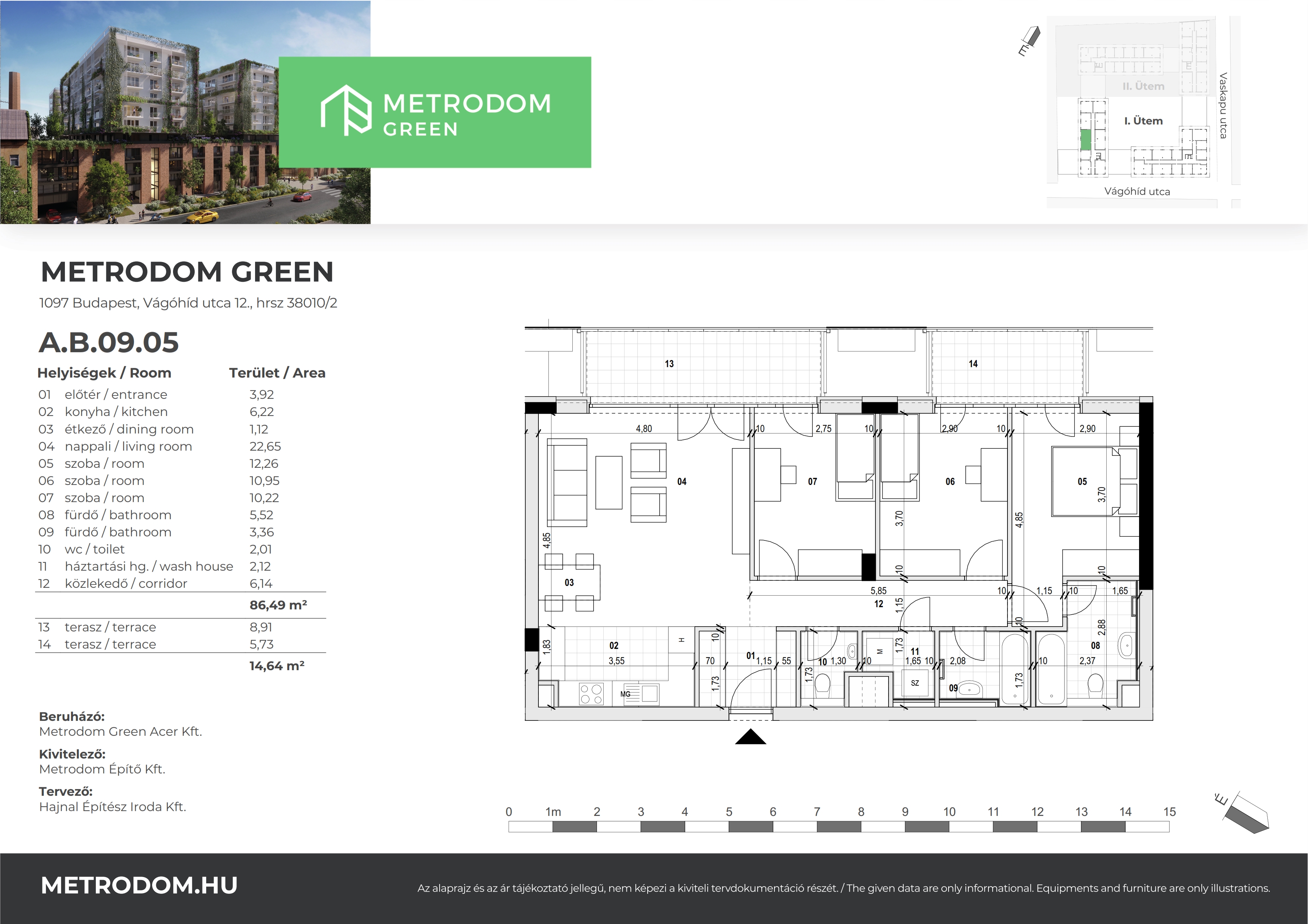
Task: Click the SZ dryer symbol in wash house
Action: [x=915, y=682]
